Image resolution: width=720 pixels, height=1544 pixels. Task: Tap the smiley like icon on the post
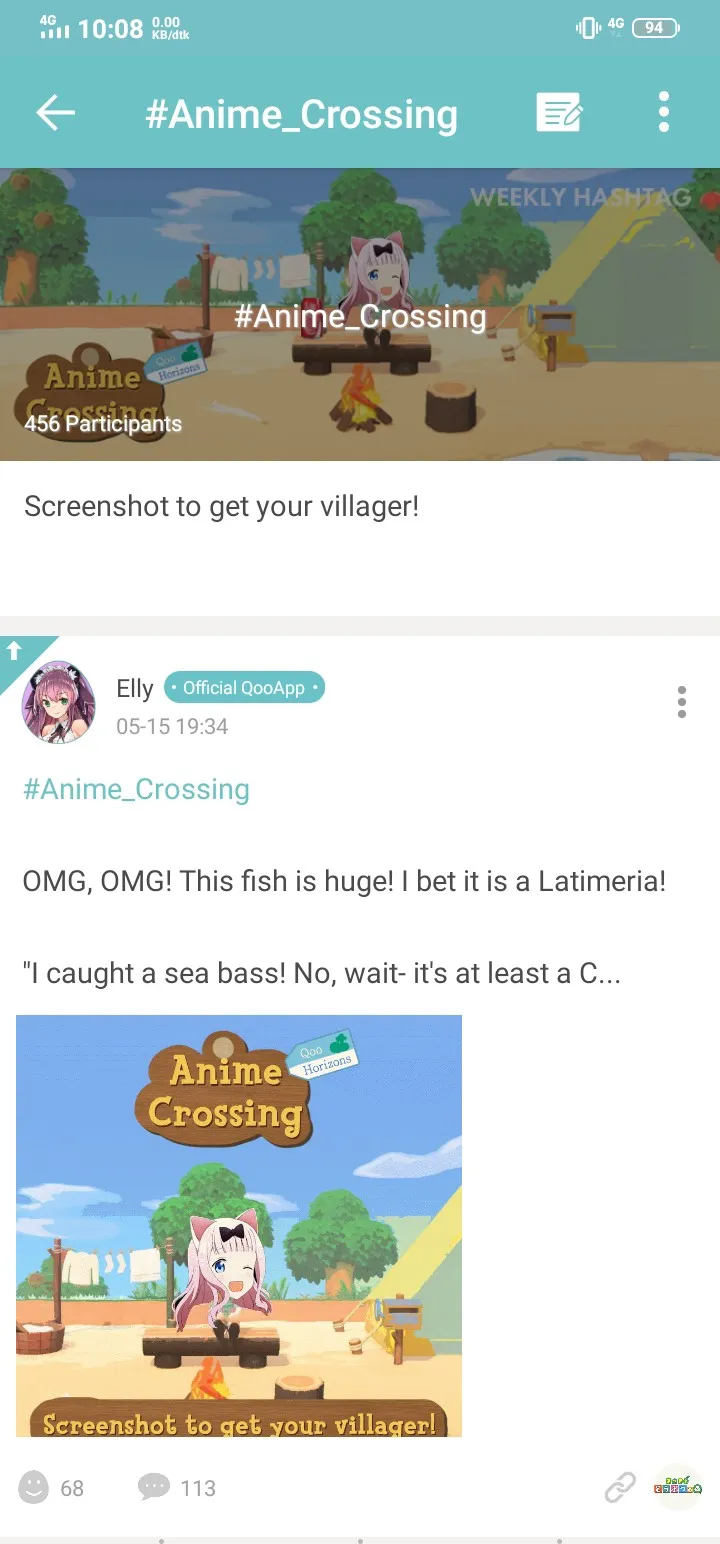(34, 1487)
